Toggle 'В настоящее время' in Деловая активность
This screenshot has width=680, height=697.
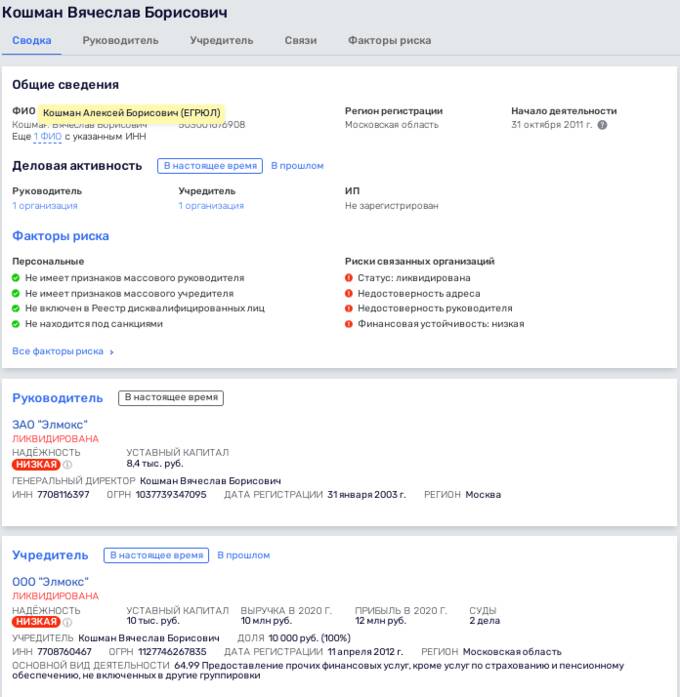click(210, 166)
